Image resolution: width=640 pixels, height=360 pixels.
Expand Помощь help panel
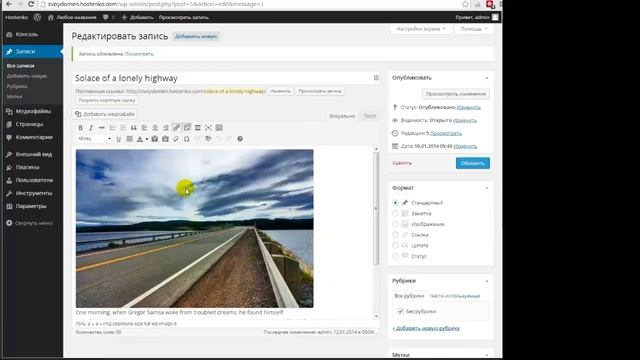point(473,29)
